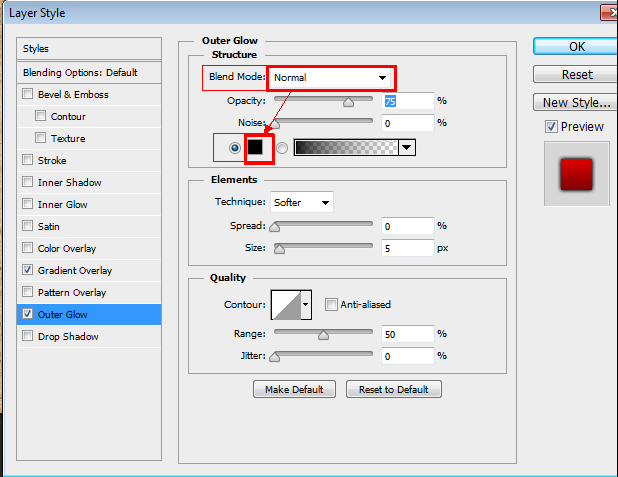
Task: Click the New Style button
Action: tap(576, 102)
